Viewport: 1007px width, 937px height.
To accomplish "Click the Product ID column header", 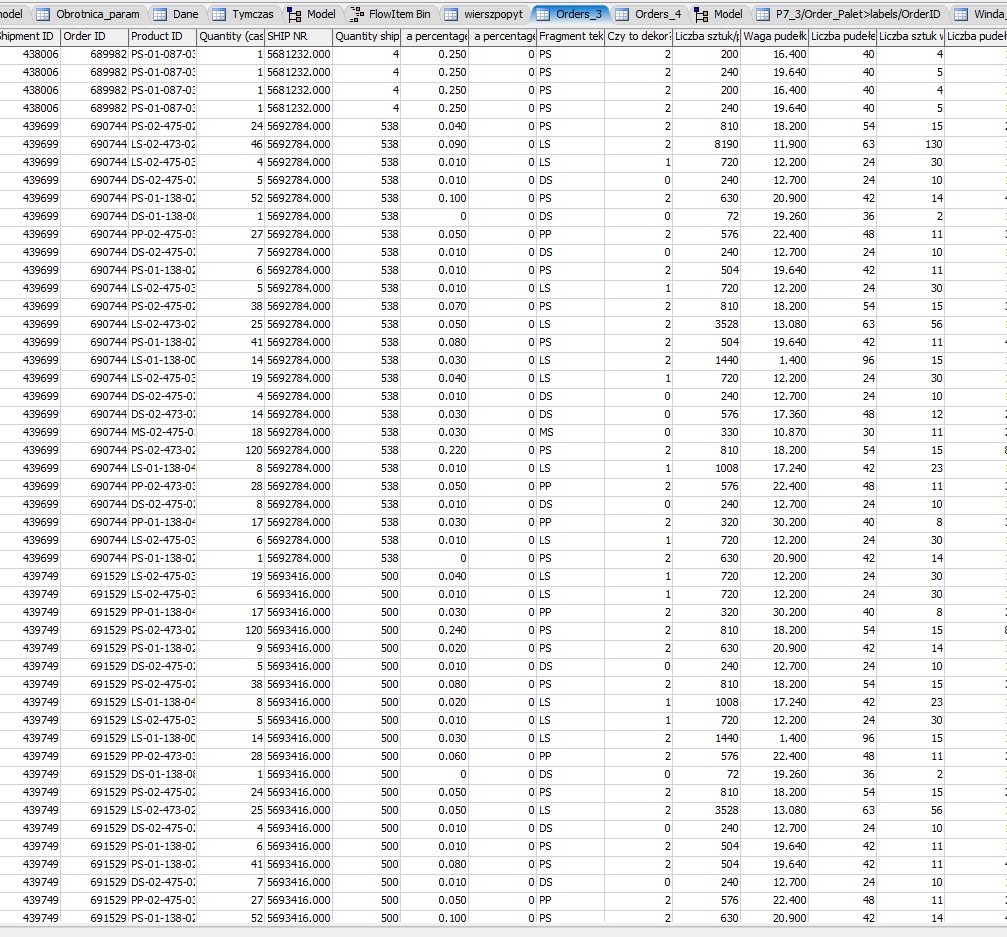I will pyautogui.click(x=161, y=36).
